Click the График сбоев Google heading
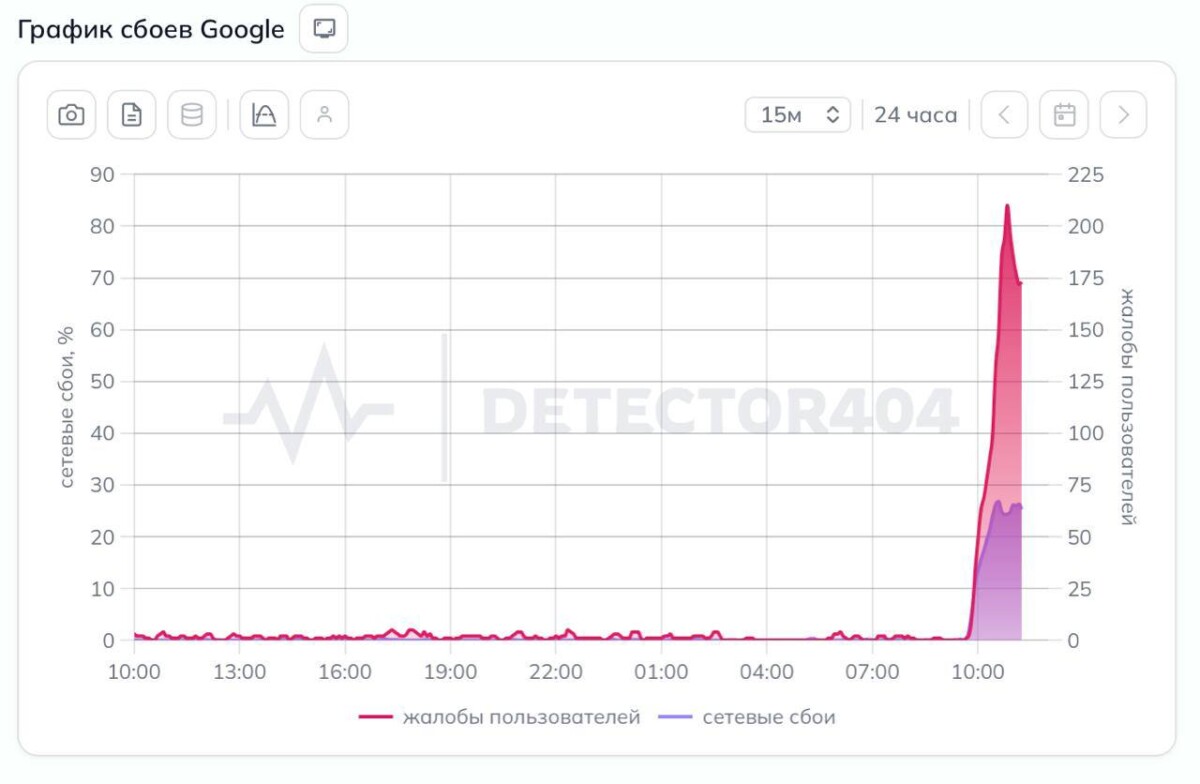 pyautogui.click(x=151, y=30)
